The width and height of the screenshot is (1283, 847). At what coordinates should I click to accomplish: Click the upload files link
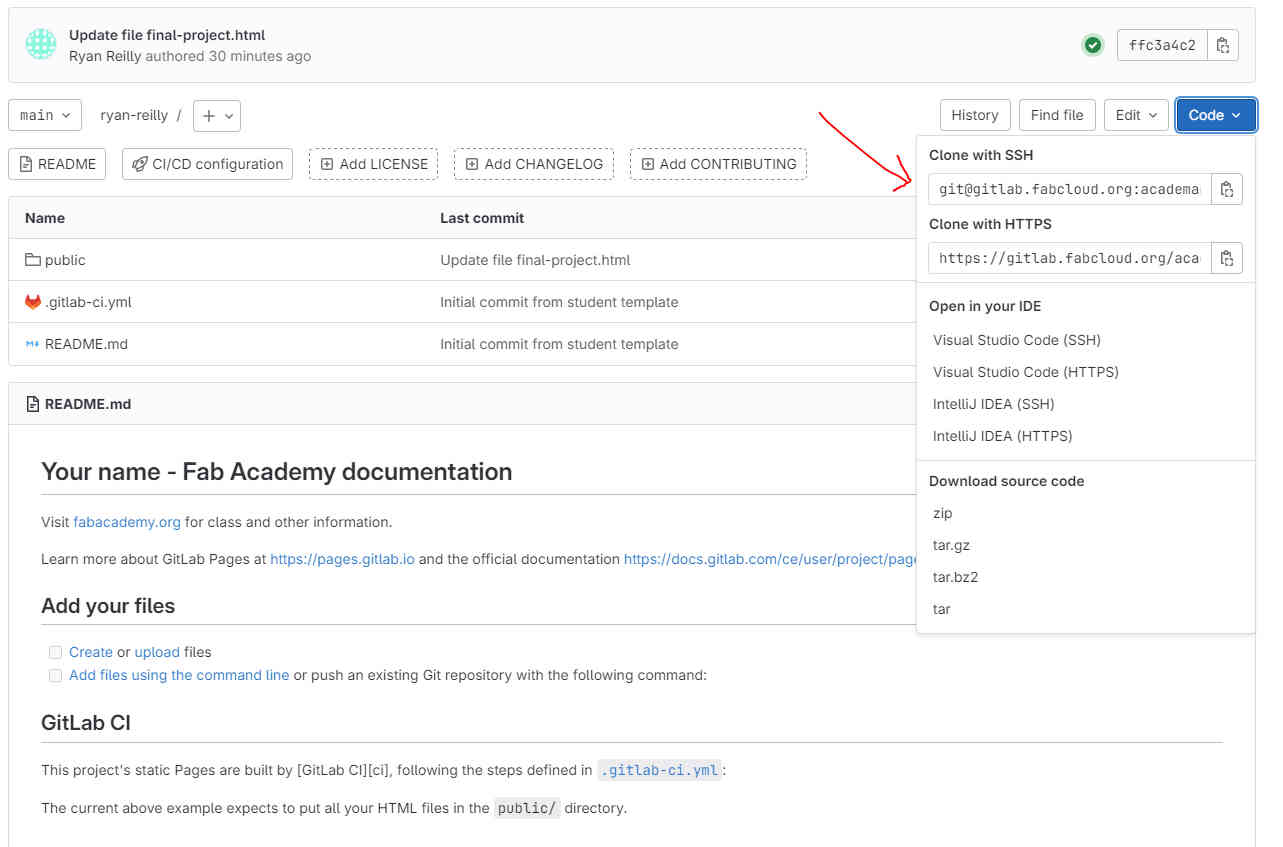157,652
